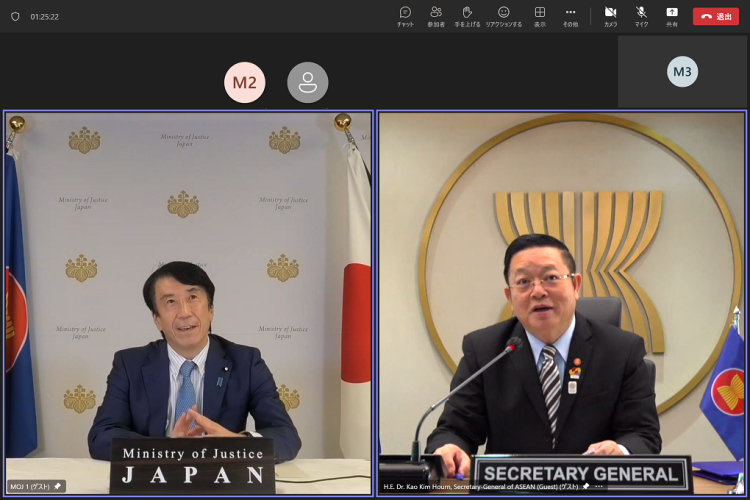Share your screen content
The width and height of the screenshot is (750, 500).
672,16
